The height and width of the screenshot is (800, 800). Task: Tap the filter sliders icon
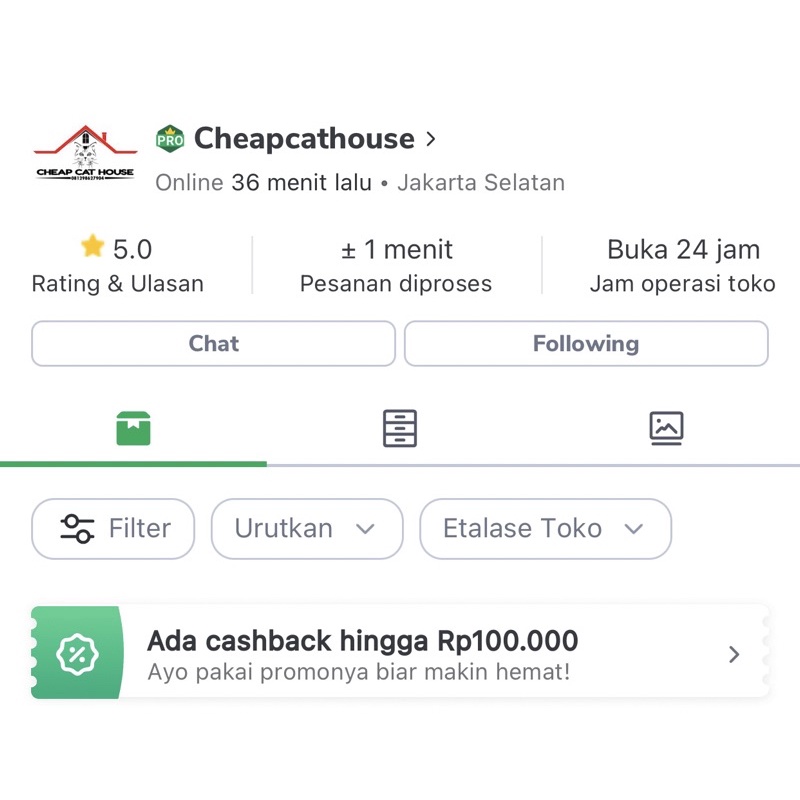coord(77,528)
